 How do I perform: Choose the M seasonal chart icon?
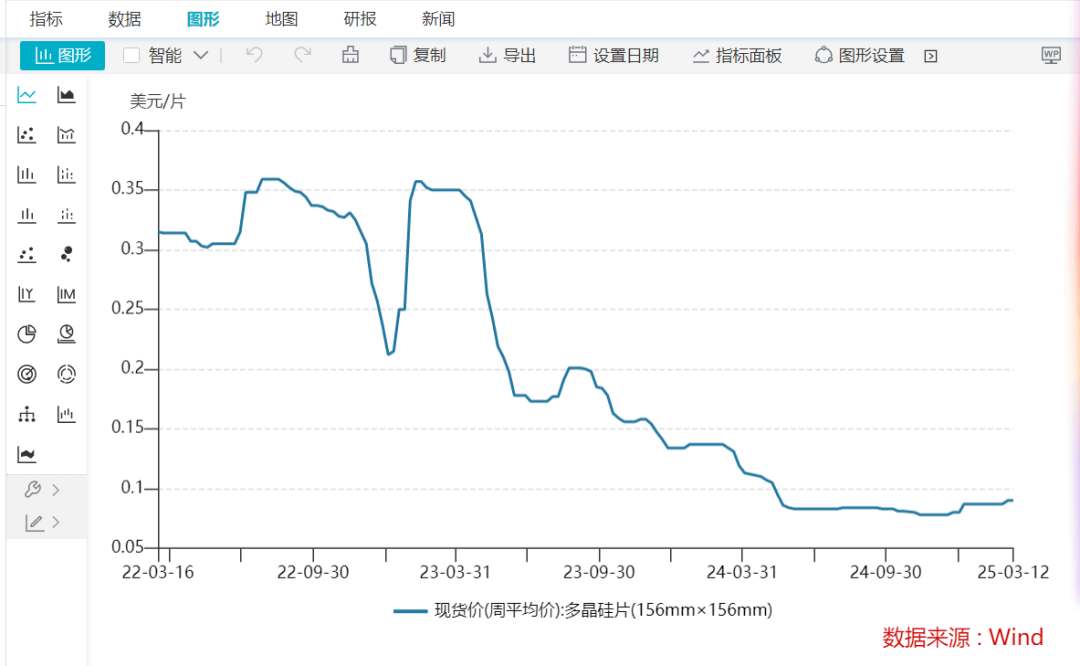pos(66,295)
